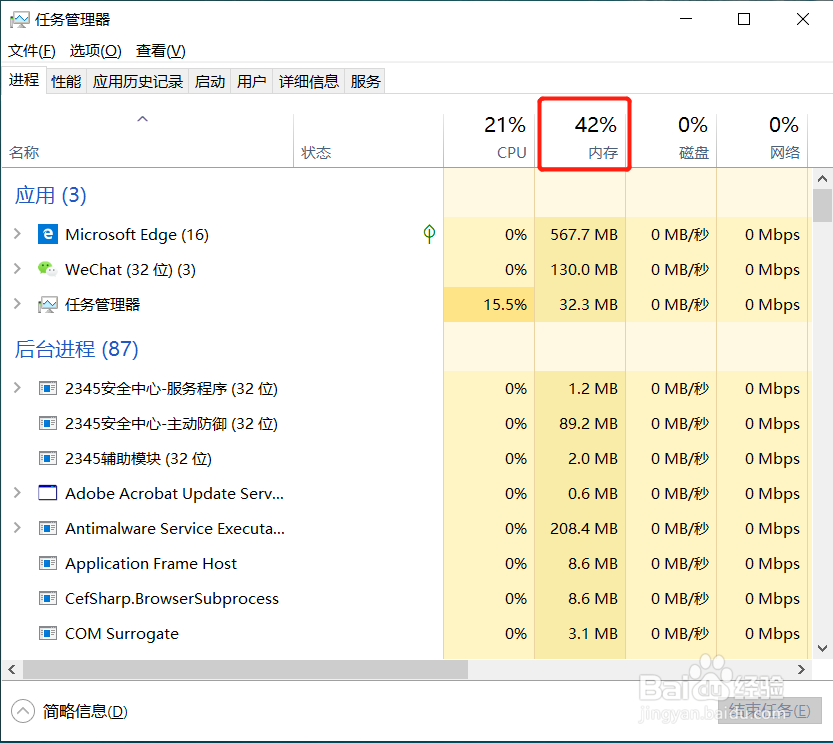The width and height of the screenshot is (833, 743).
Task: Click the 任务管理器 process row icon
Action: point(48,304)
